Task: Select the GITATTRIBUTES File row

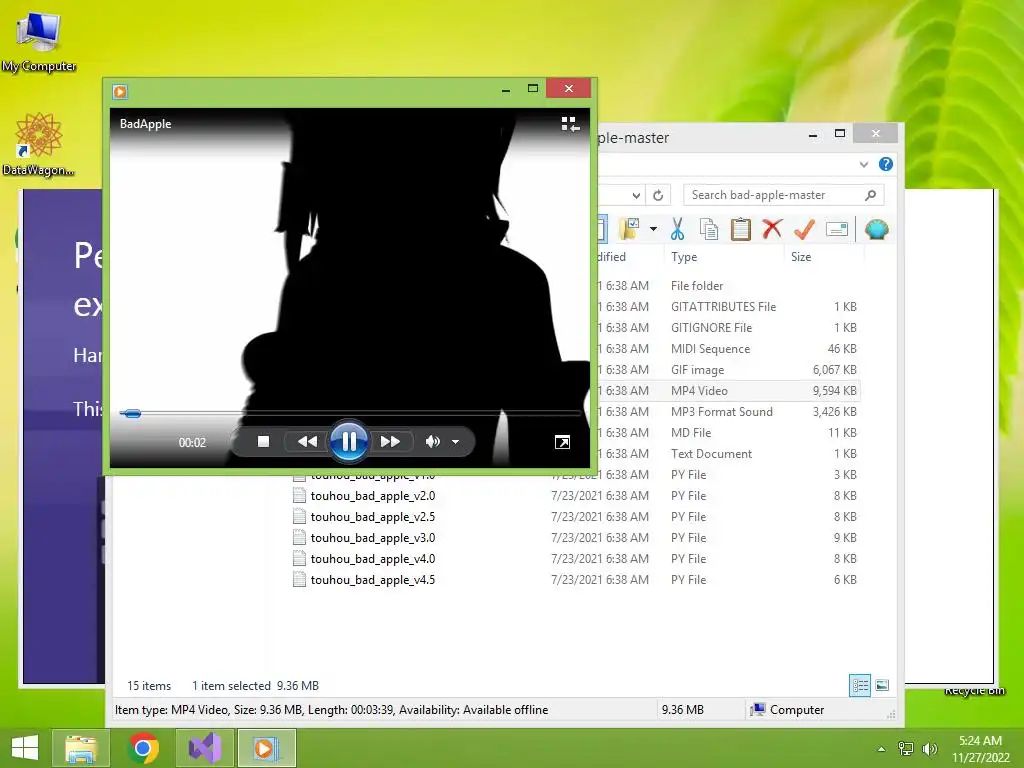Action: [728, 306]
